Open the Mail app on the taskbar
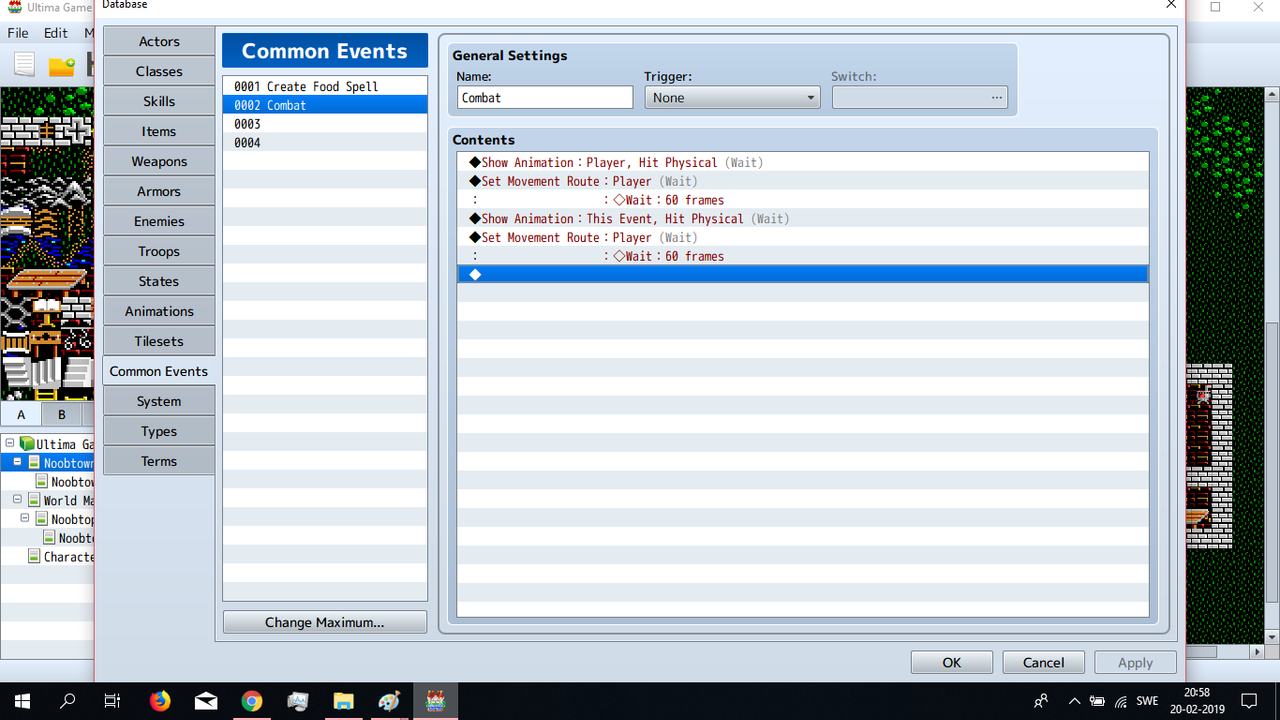The height and width of the screenshot is (720, 1280). (x=206, y=701)
